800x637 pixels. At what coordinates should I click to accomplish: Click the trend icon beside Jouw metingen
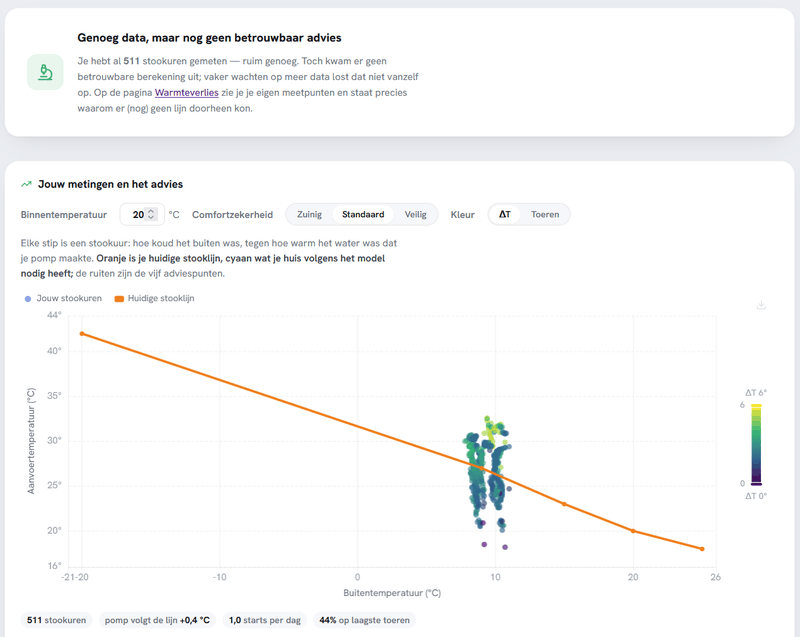pos(26,184)
